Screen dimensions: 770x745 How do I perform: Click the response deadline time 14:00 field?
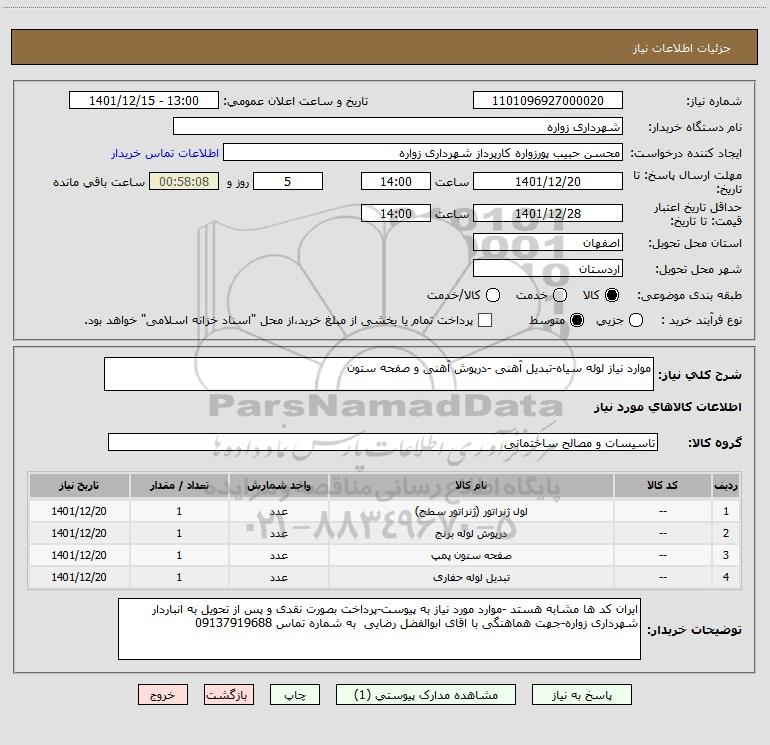396,181
